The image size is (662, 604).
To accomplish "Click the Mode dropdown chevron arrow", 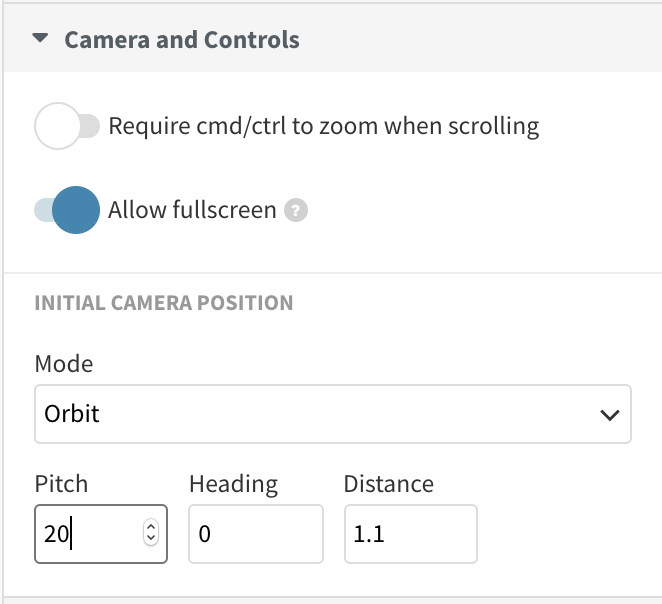I will [x=609, y=414].
